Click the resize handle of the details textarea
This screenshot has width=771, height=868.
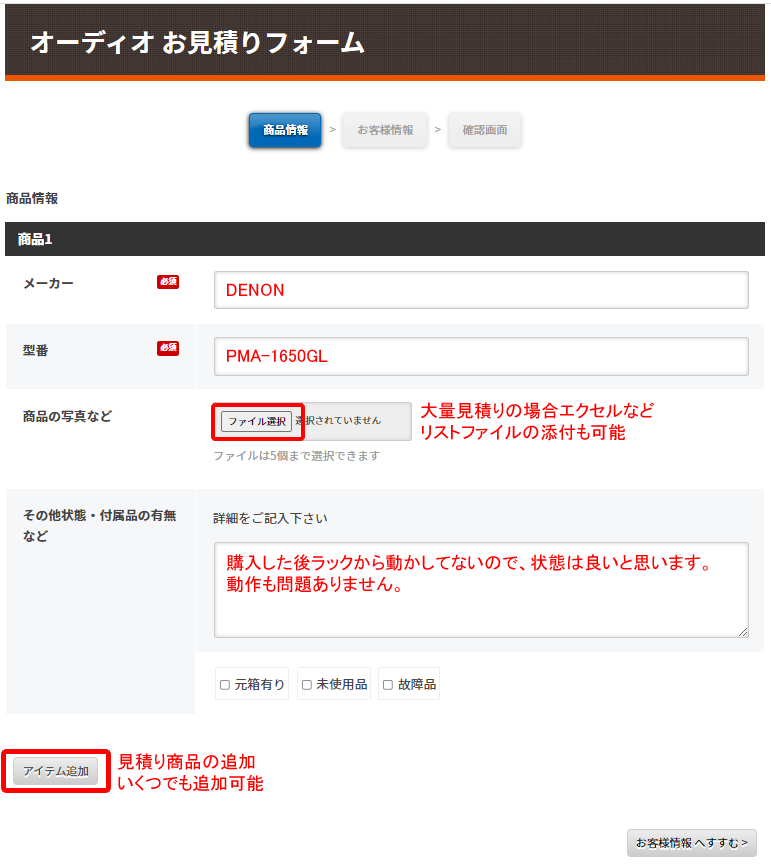pos(743,632)
